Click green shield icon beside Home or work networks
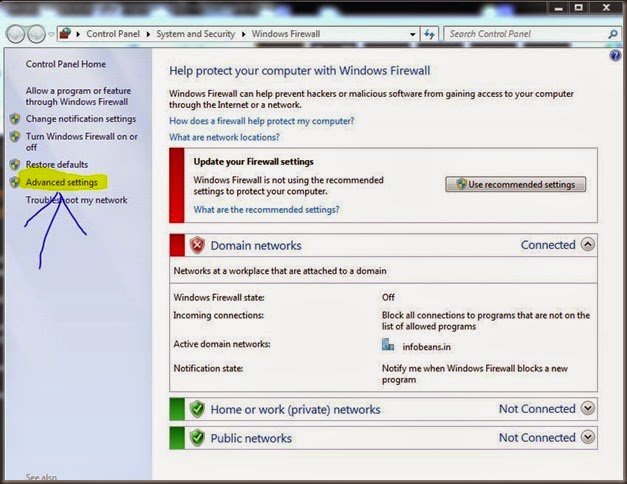Image resolution: width=627 pixels, height=484 pixels. (197, 409)
